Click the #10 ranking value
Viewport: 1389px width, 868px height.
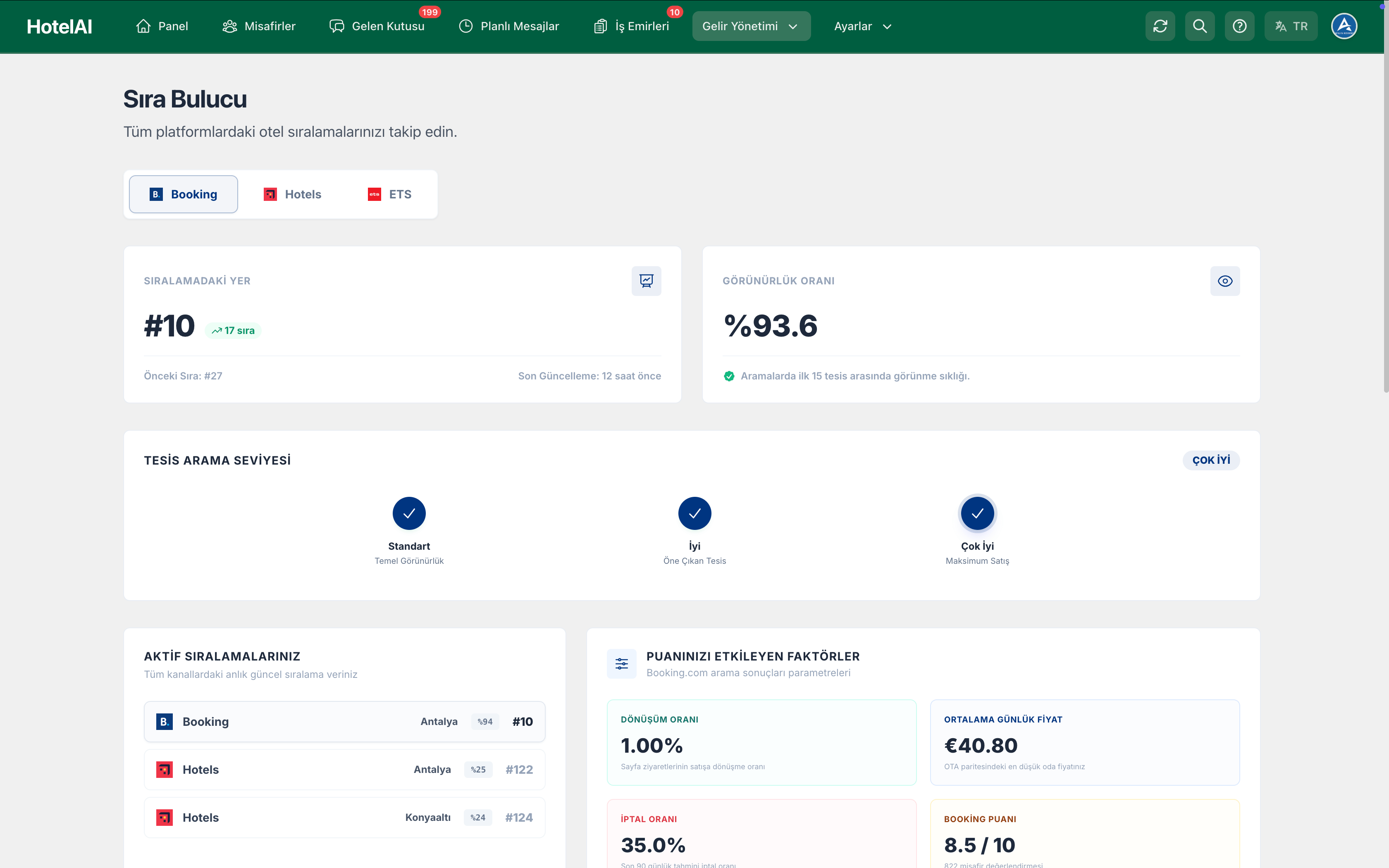(169, 326)
